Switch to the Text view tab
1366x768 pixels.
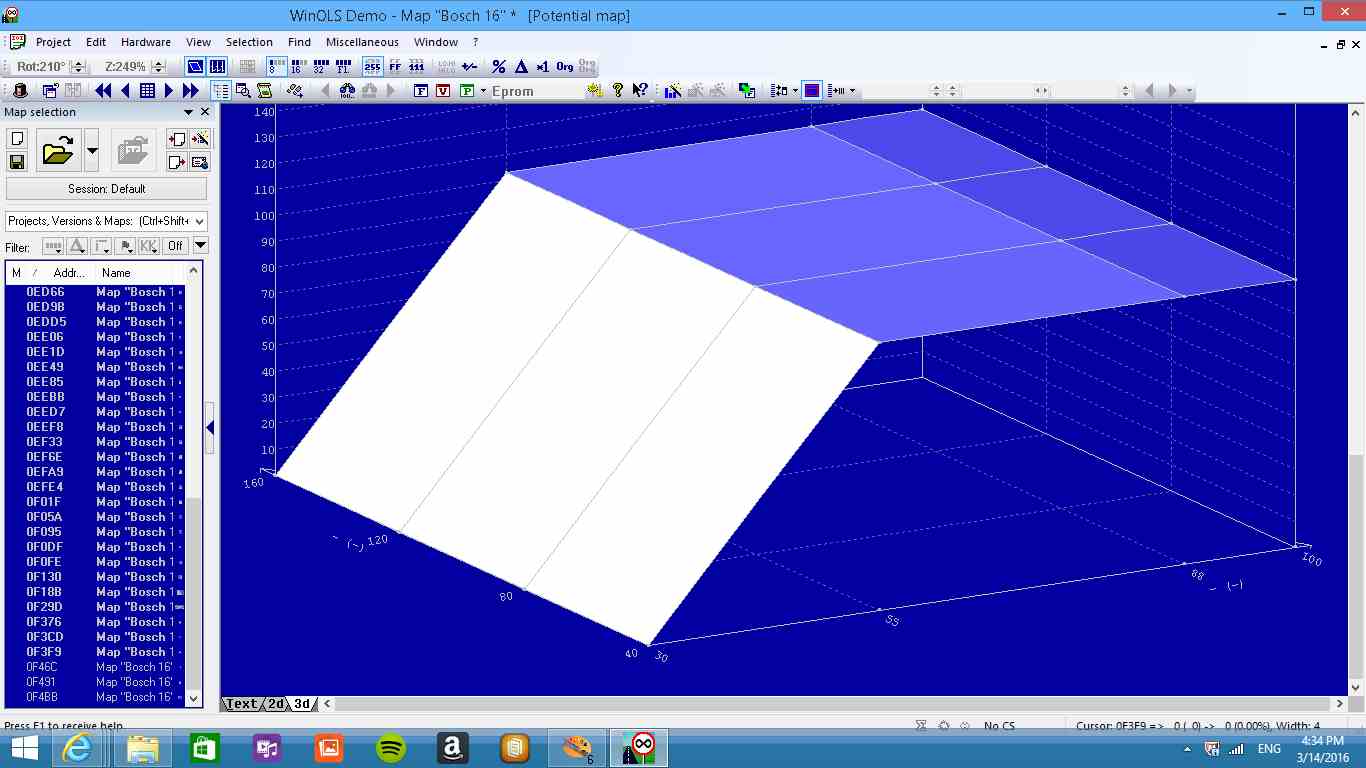(x=241, y=704)
